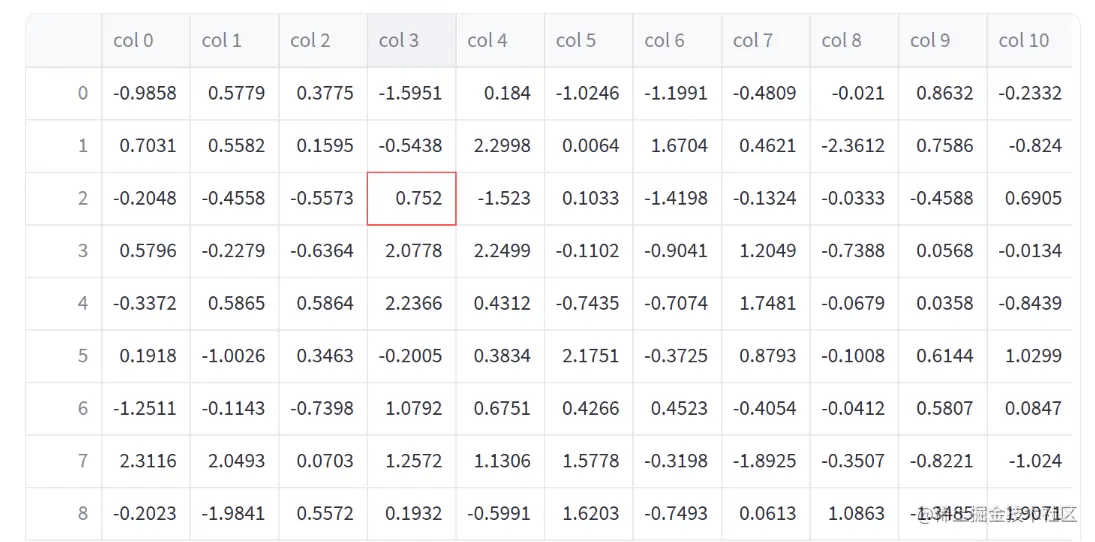The image size is (1095, 542).
Task: Select row index 4 cell
Action: [64, 304]
